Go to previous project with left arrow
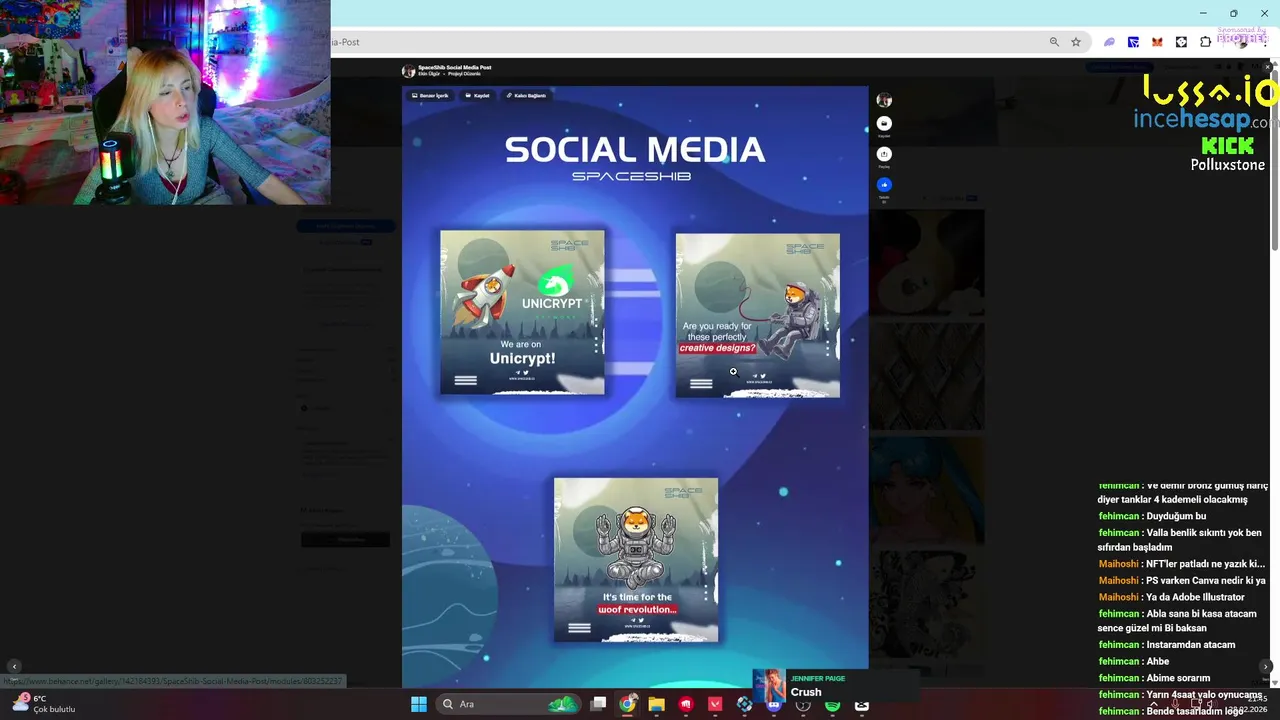The image size is (1280, 720). click(14, 666)
